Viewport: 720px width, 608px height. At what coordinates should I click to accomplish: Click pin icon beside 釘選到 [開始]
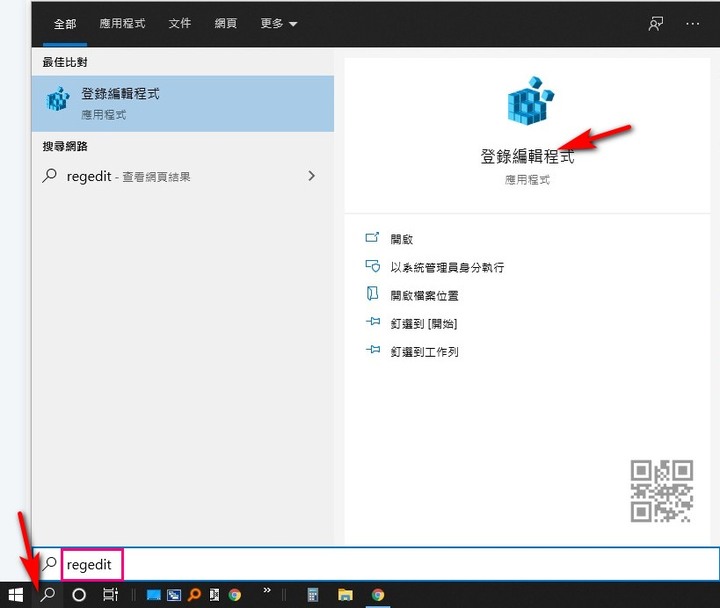pyautogui.click(x=373, y=321)
